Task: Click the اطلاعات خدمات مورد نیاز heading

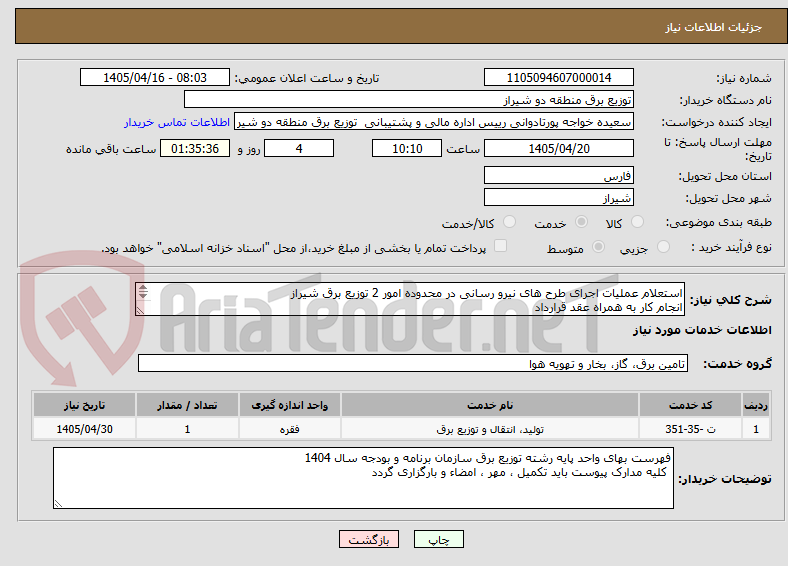Action: 702,330
